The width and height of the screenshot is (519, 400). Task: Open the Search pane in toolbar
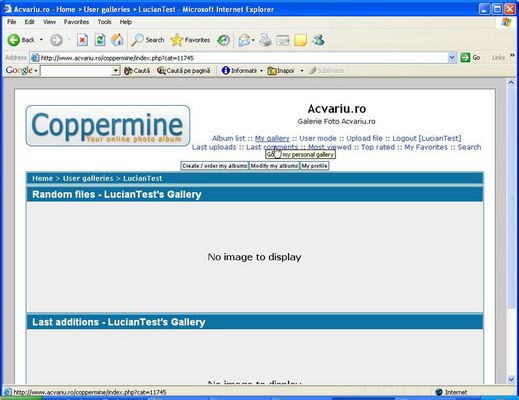tap(147, 40)
